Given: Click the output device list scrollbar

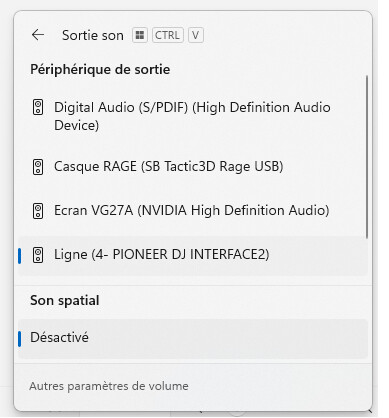Looking at the screenshot, I should click(367, 157).
